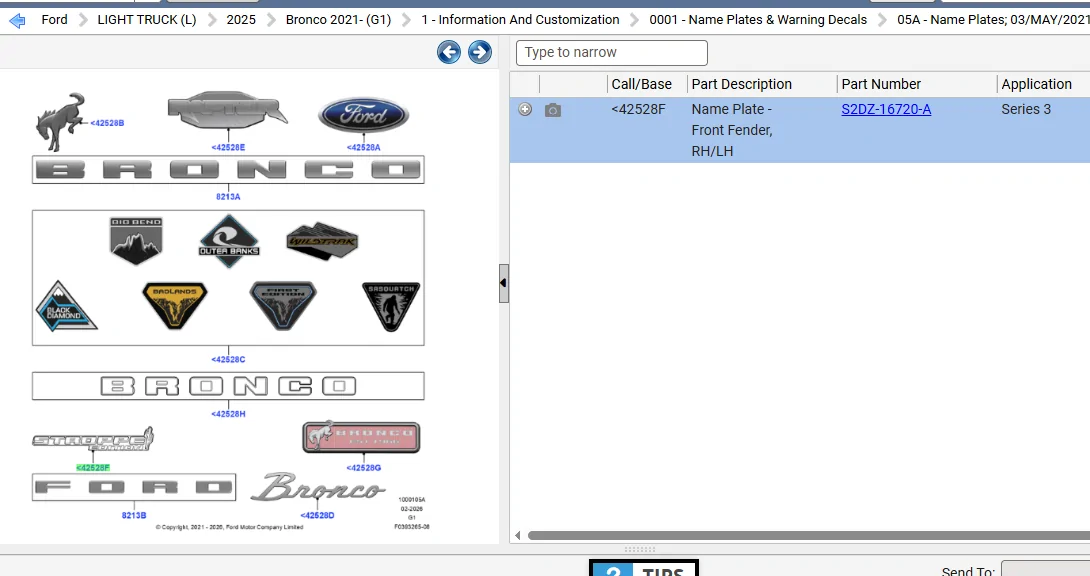The width and height of the screenshot is (1090, 576).
Task: Collapse the illustration panel splitter arrow
Action: [x=503, y=283]
